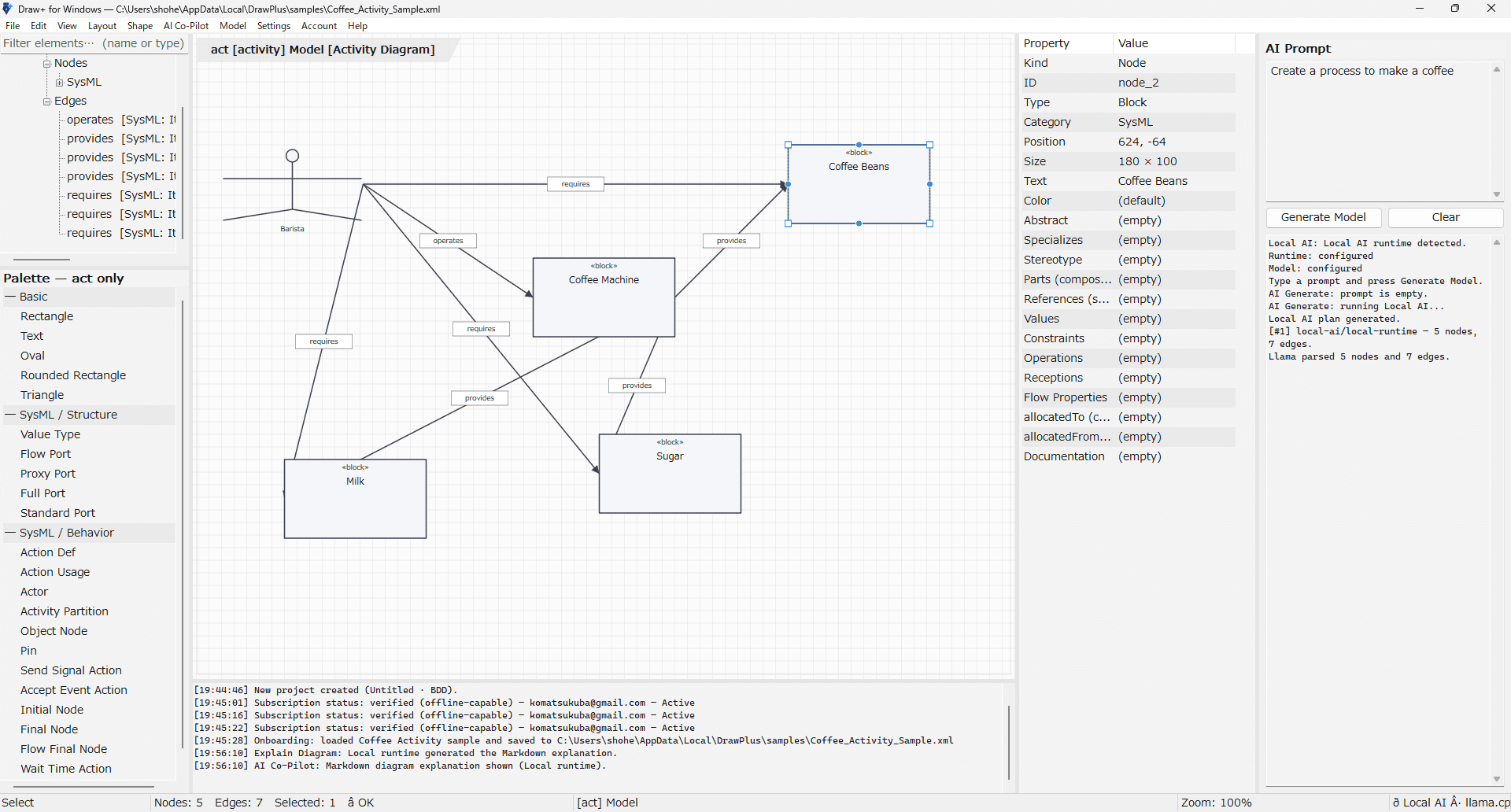
Task: Open the View menu
Action: 67,26
